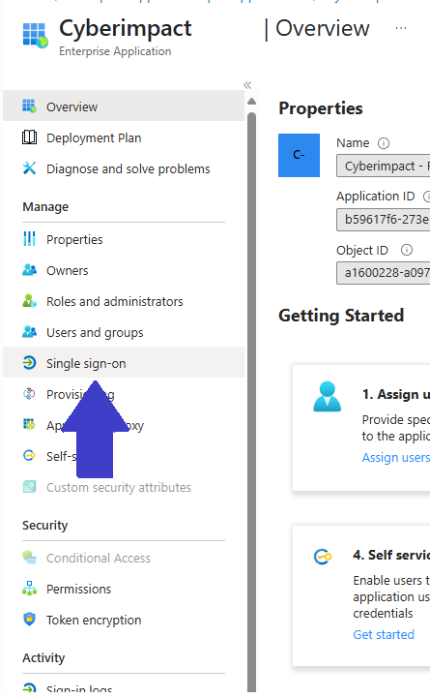Click the Assign users person icon
Image resolution: width=430 pixels, height=693 pixels.
(x=327, y=396)
